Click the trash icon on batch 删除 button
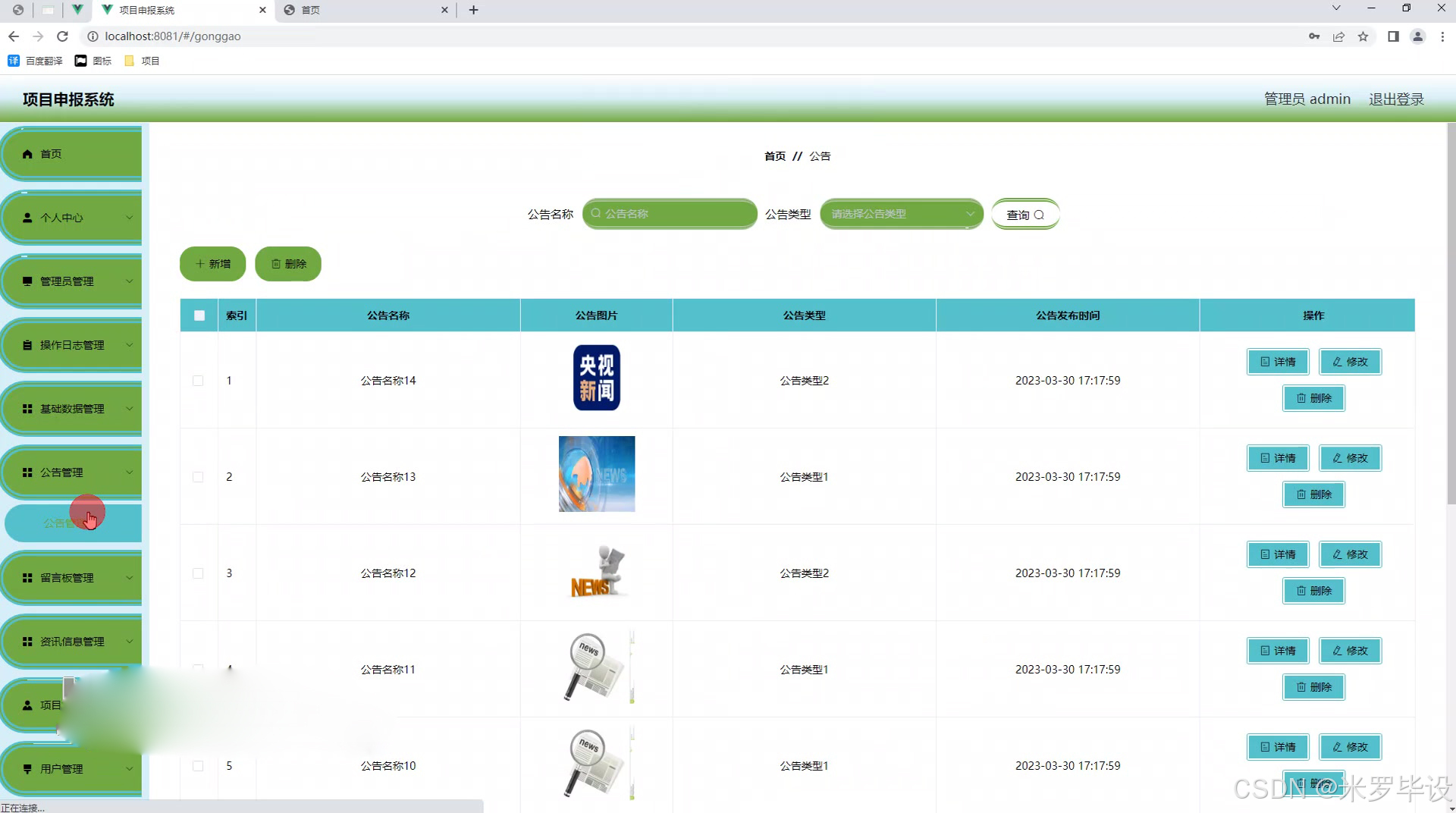The image size is (1456, 813). [276, 264]
